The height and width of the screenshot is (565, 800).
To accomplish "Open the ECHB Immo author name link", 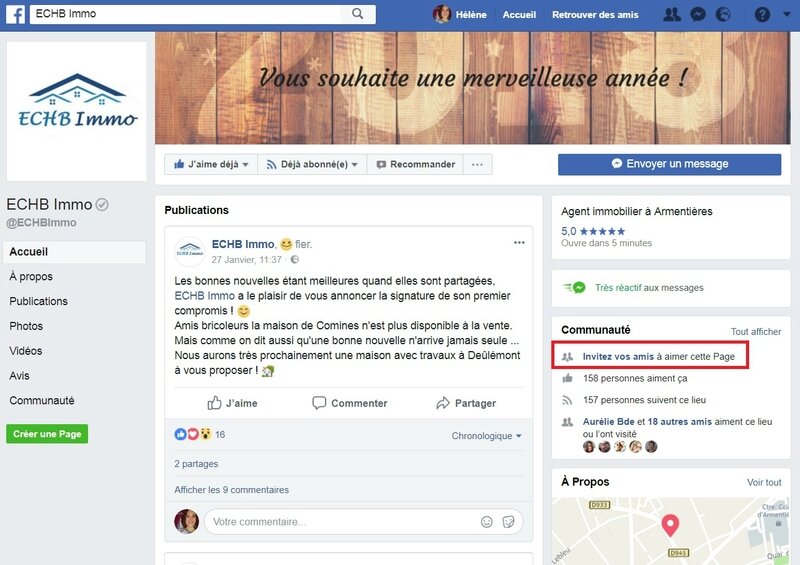I will [x=243, y=244].
